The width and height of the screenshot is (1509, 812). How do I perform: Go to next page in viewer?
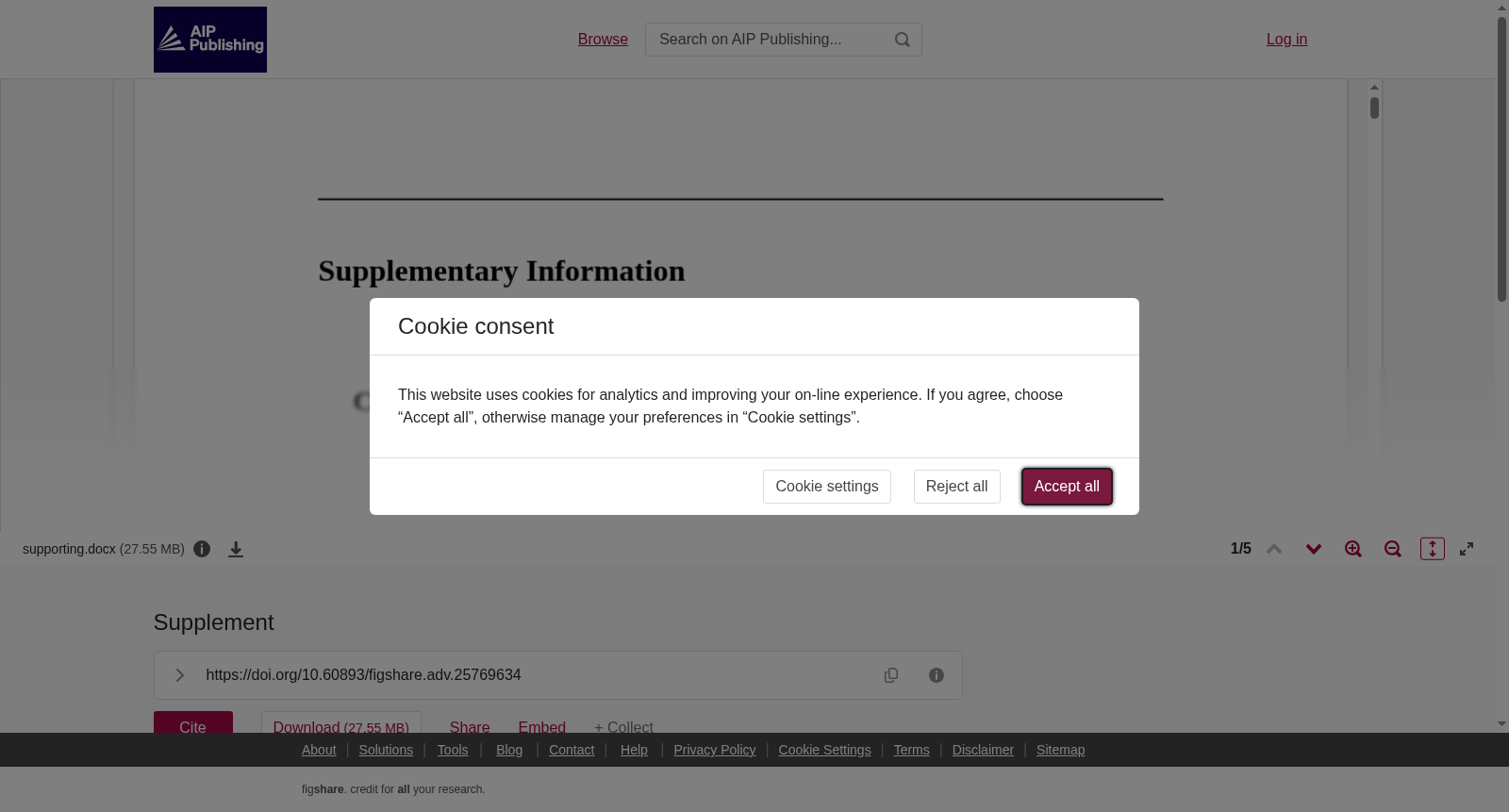click(1314, 549)
